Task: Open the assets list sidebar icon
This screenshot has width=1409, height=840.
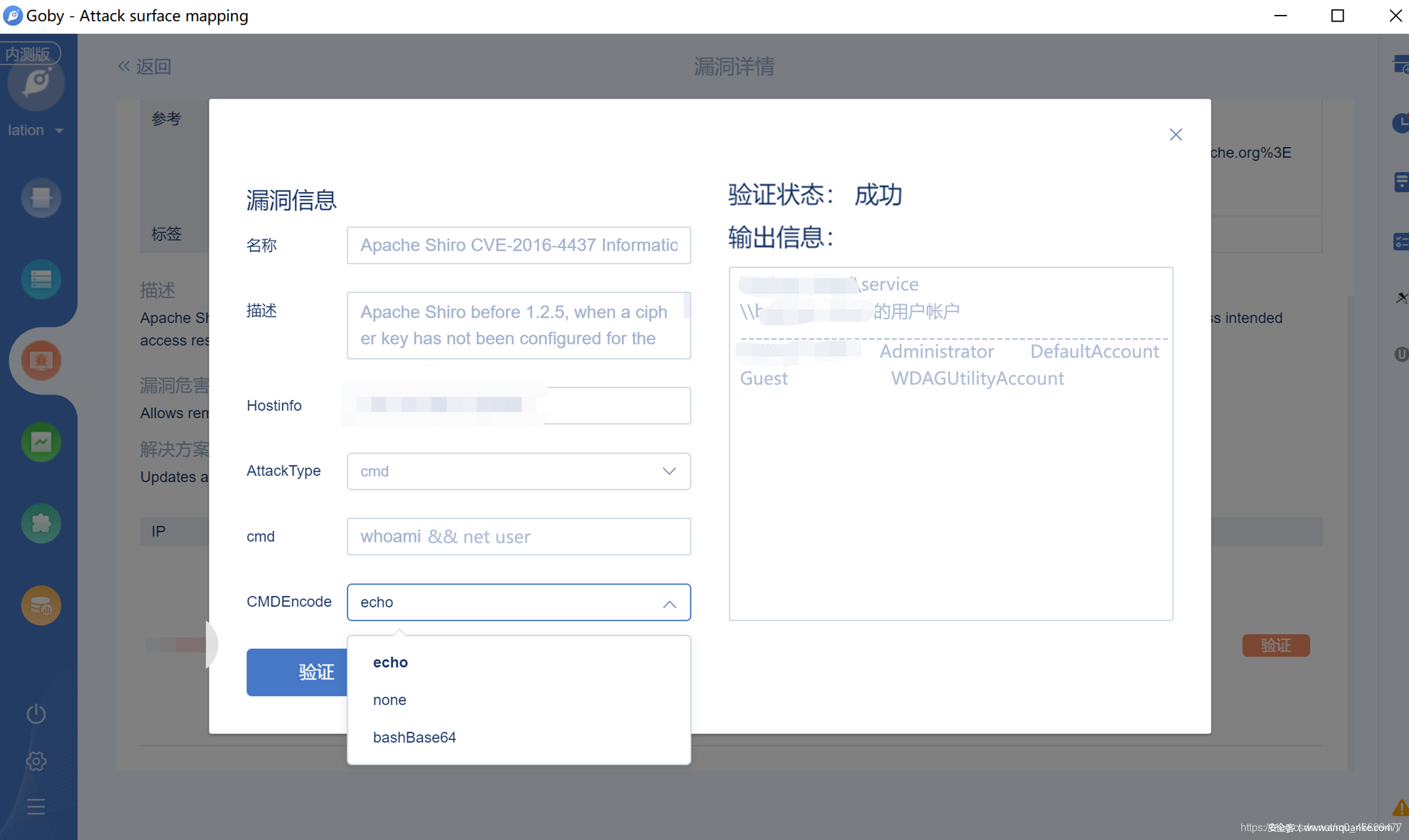Action: [x=40, y=279]
